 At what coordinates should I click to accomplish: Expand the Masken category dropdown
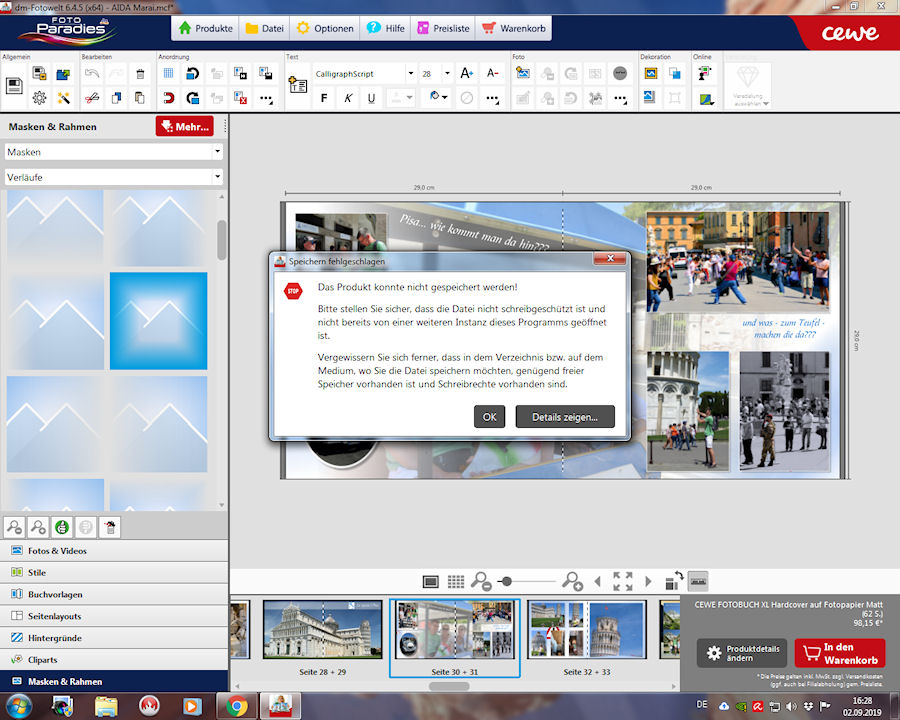click(217, 152)
